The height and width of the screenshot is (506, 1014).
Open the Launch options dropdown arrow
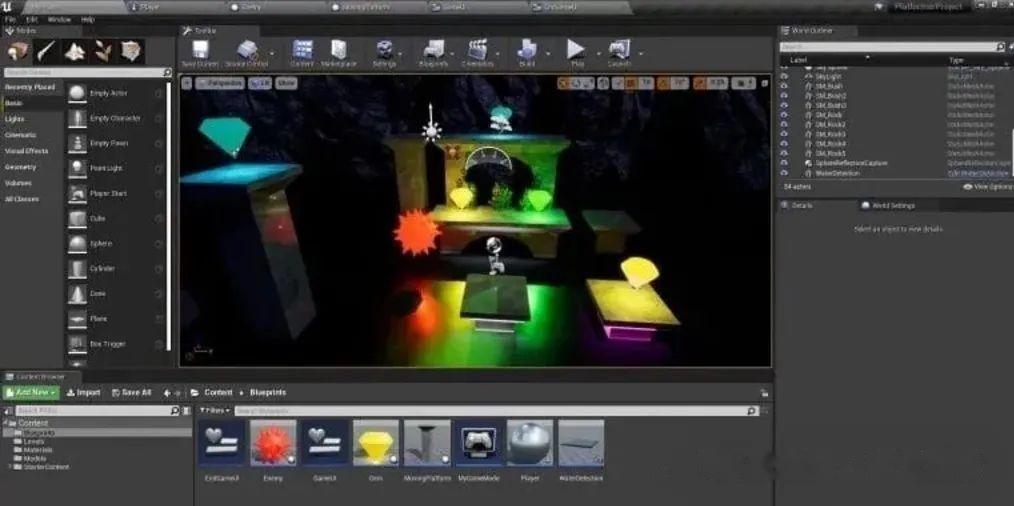(x=640, y=54)
